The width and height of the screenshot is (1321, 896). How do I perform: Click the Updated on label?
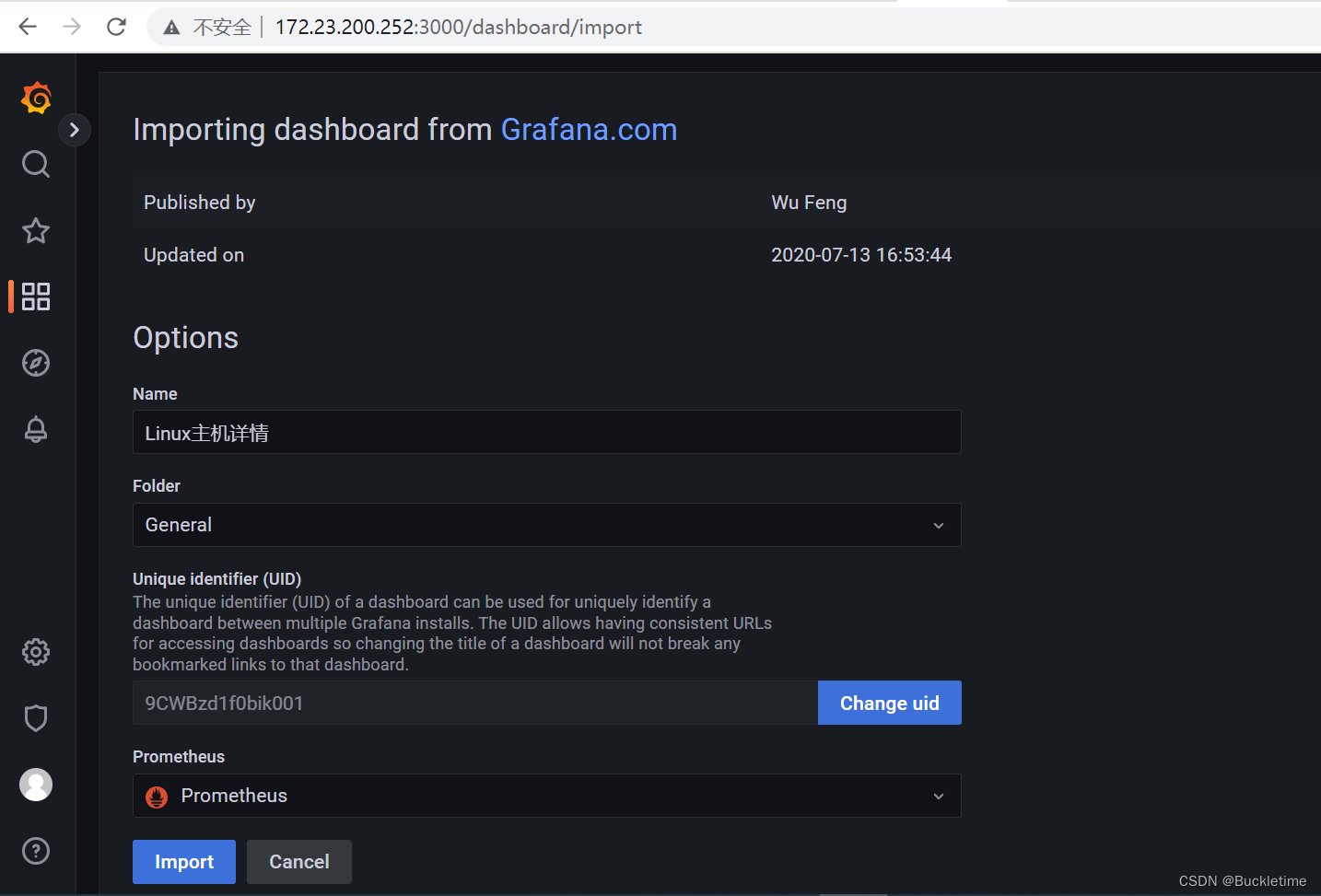(x=194, y=255)
